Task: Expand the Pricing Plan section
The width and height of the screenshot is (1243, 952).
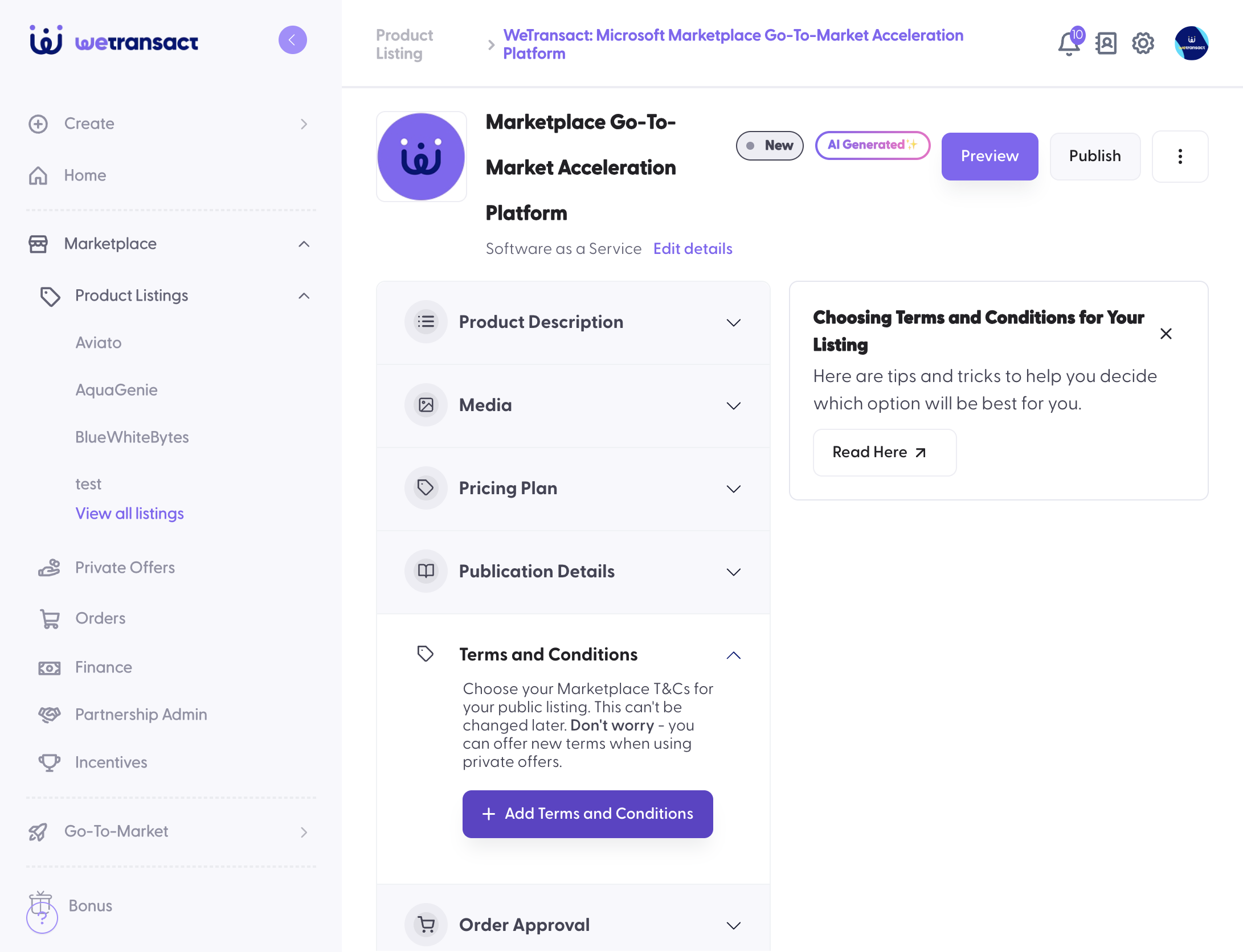Action: pyautogui.click(x=573, y=489)
